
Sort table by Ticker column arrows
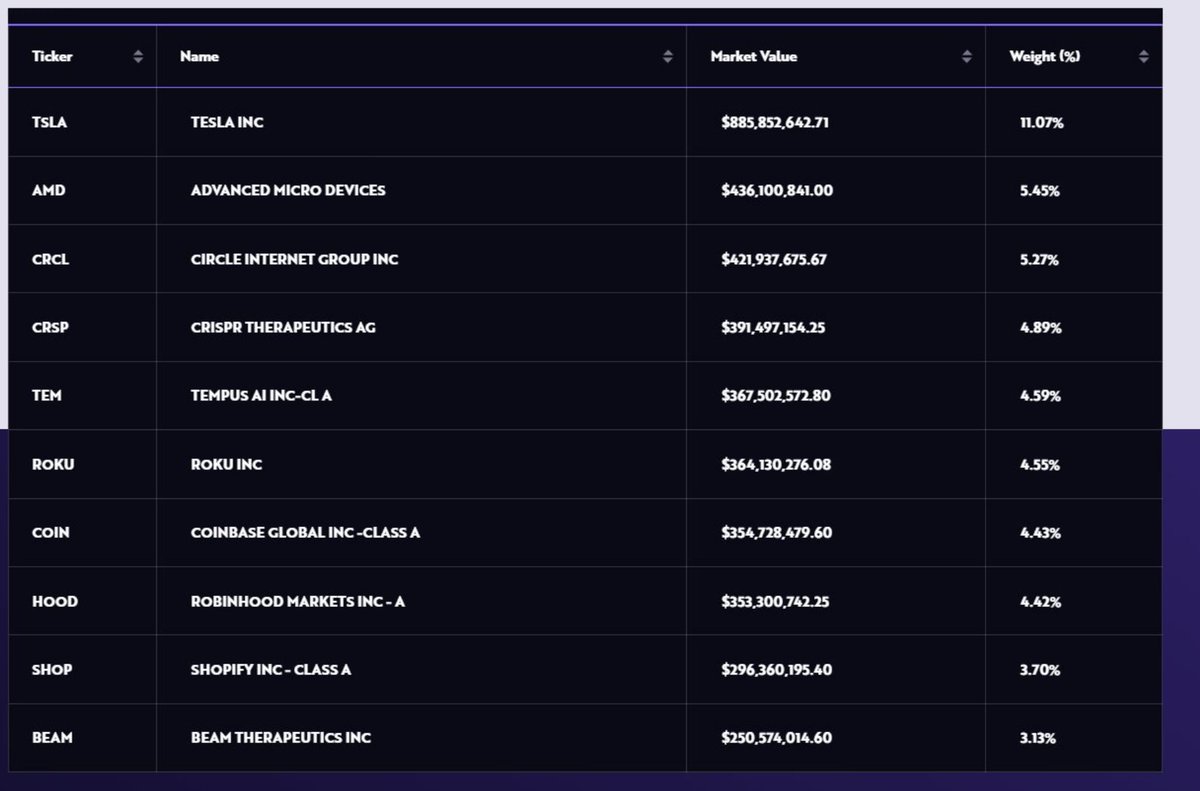tap(138, 57)
